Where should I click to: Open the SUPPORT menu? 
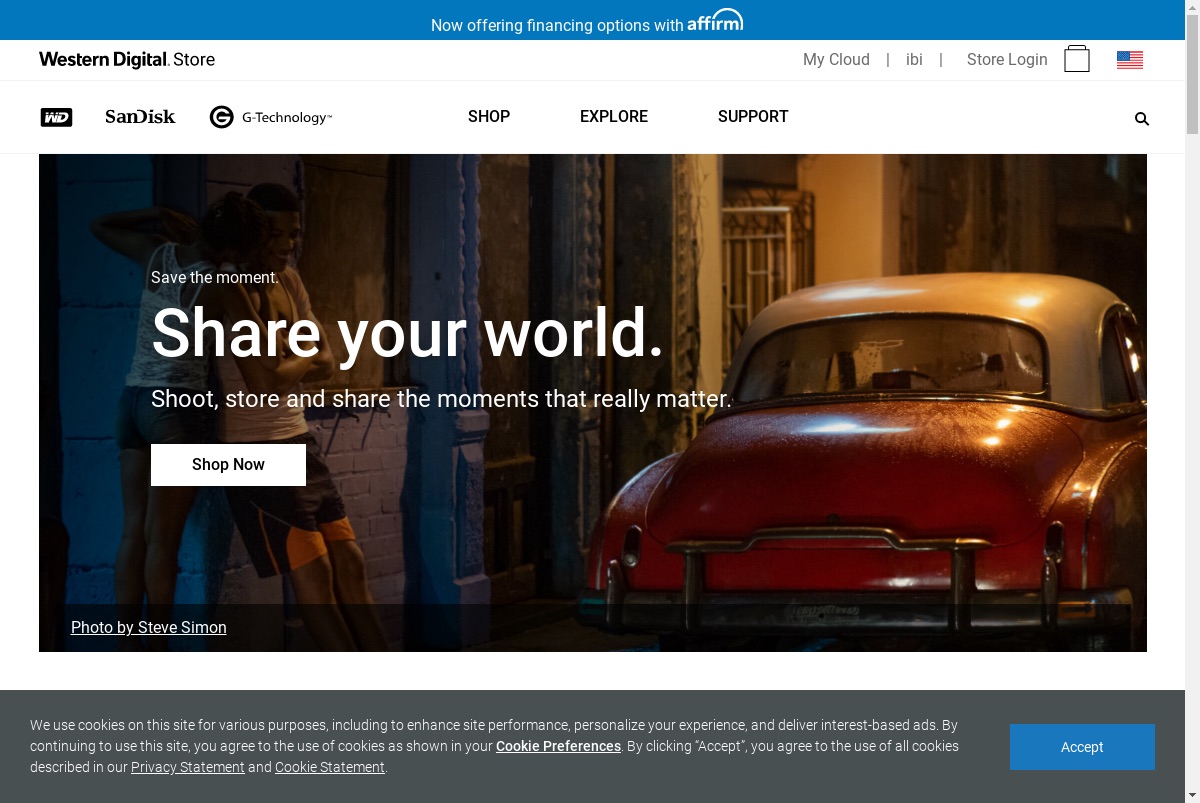pos(753,116)
